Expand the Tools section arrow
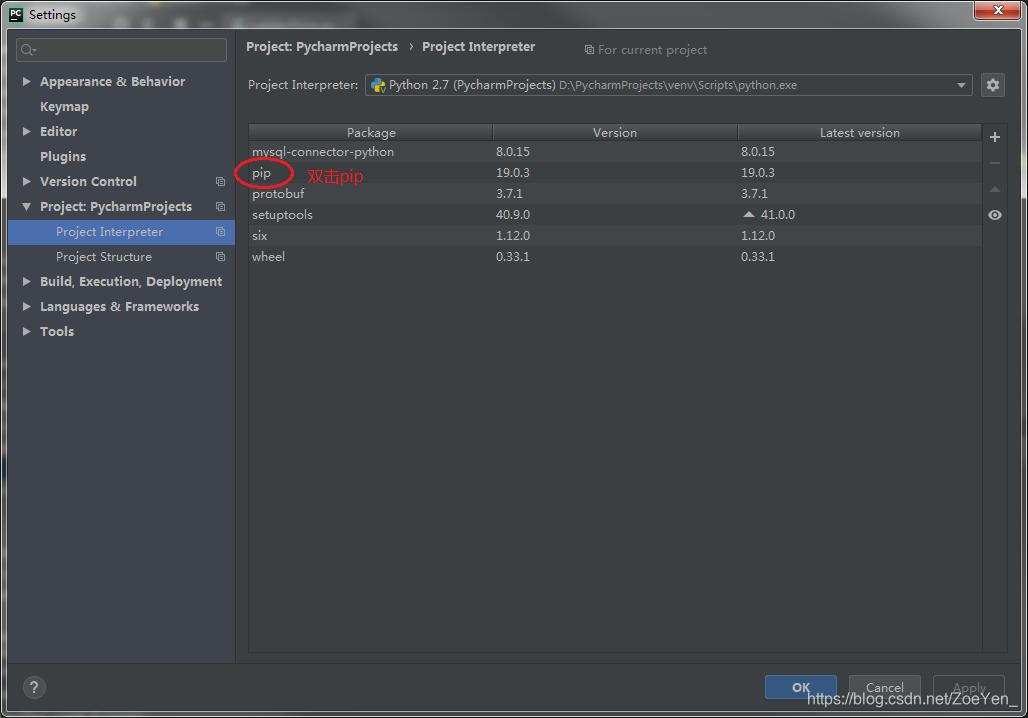The image size is (1028, 718). point(26,331)
